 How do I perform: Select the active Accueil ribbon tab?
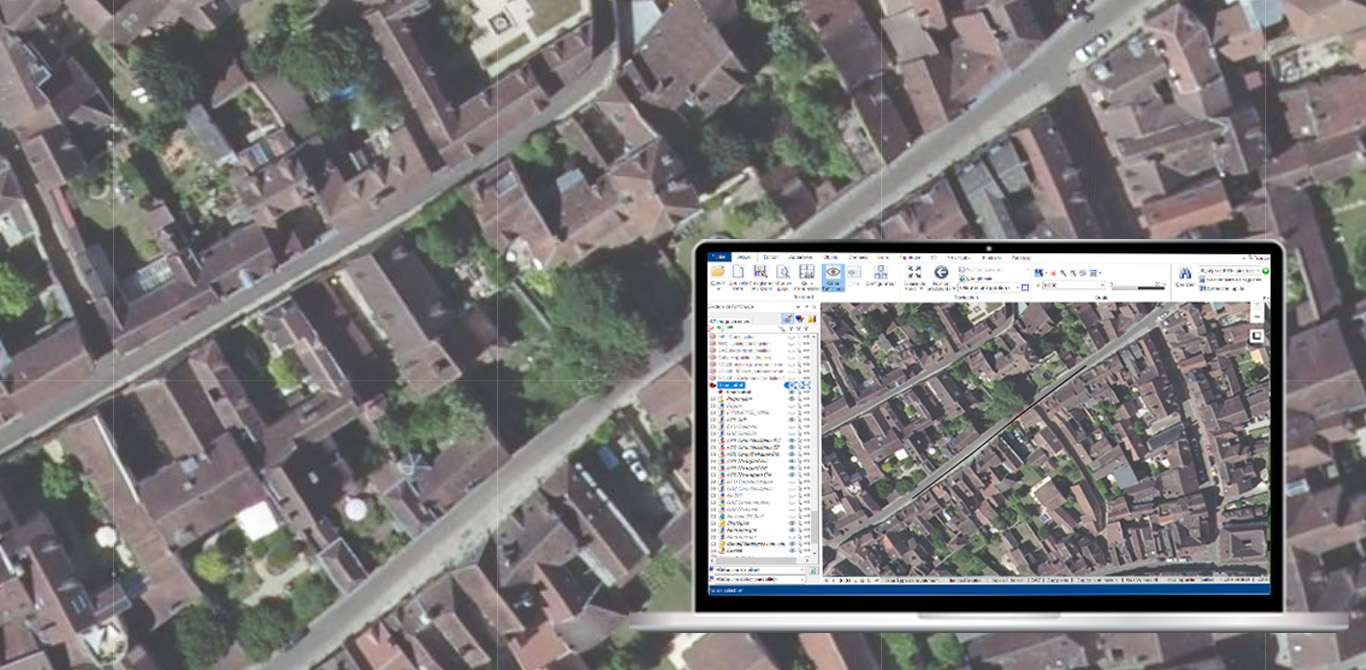(x=743, y=257)
